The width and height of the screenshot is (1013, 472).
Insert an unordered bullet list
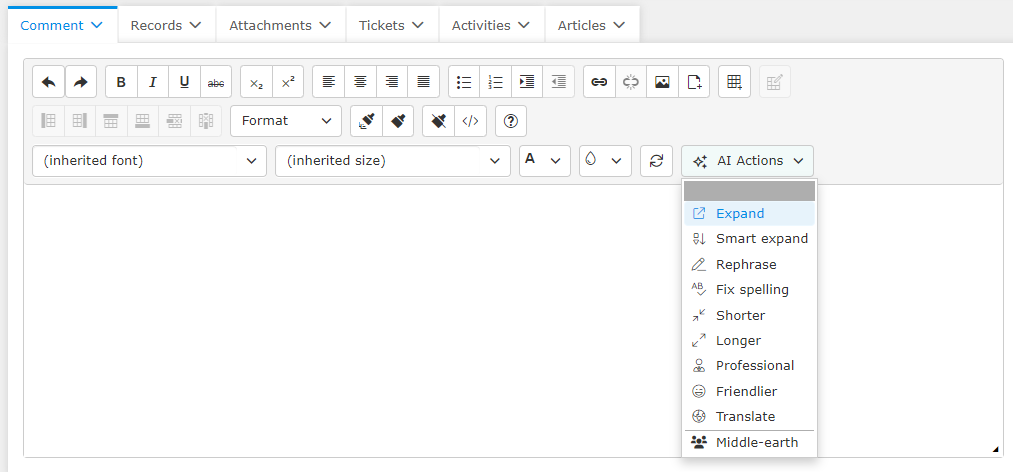point(464,82)
